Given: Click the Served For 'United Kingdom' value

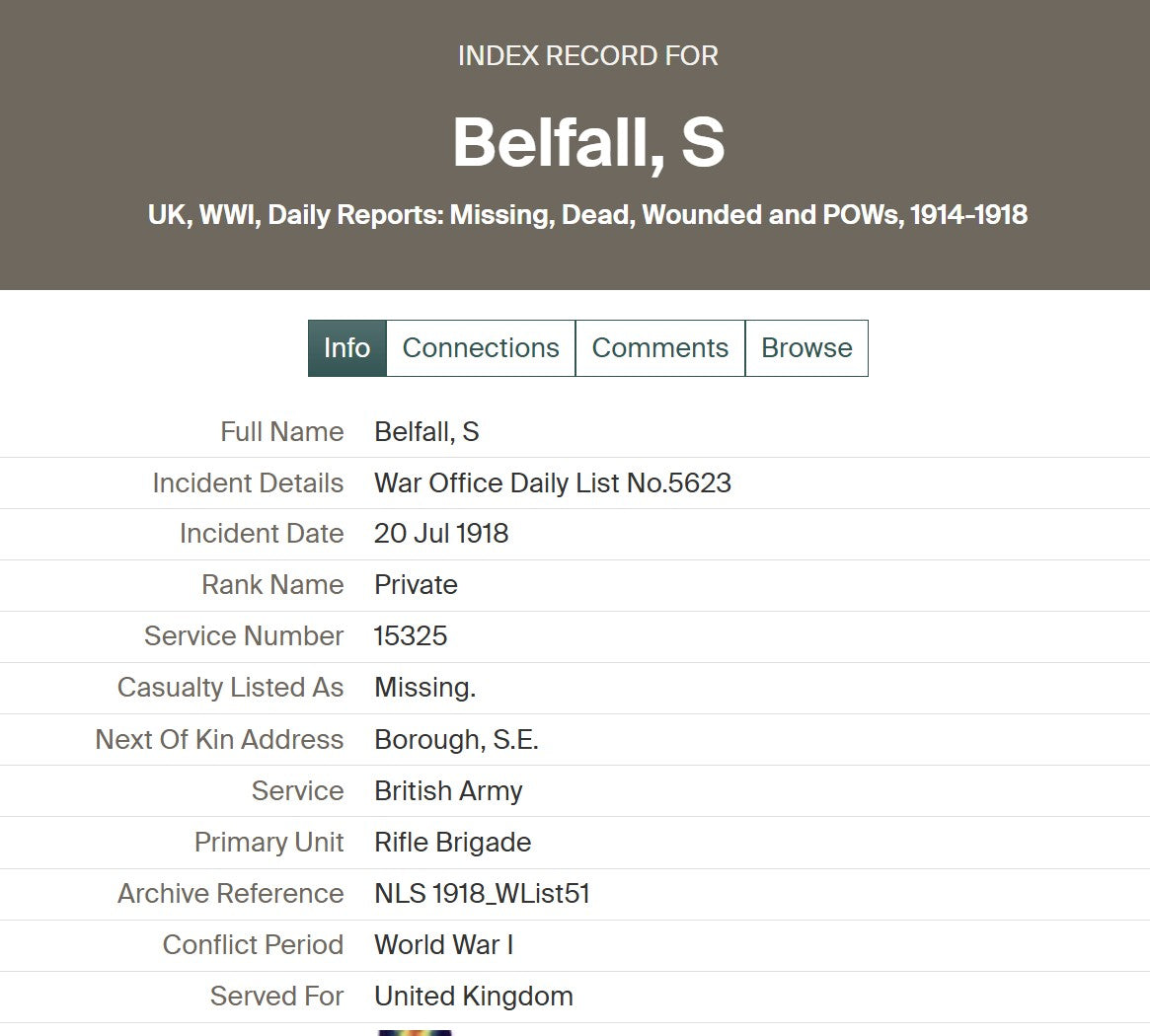Looking at the screenshot, I should 474,997.
